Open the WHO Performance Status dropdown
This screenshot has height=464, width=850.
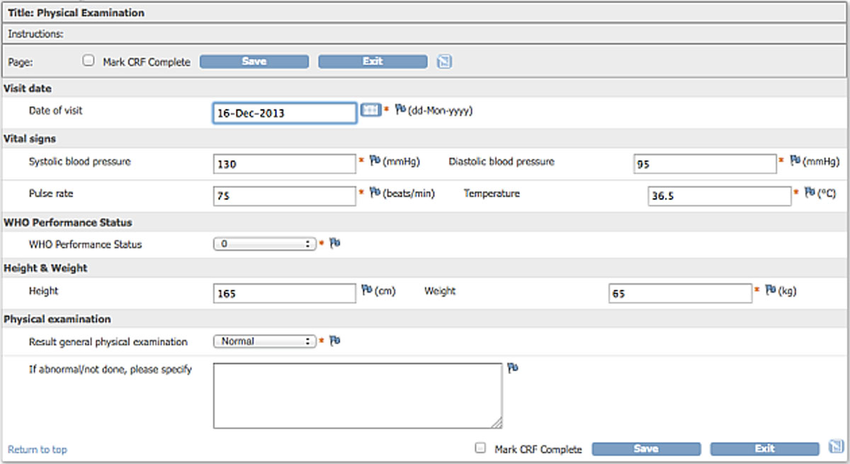(265, 244)
